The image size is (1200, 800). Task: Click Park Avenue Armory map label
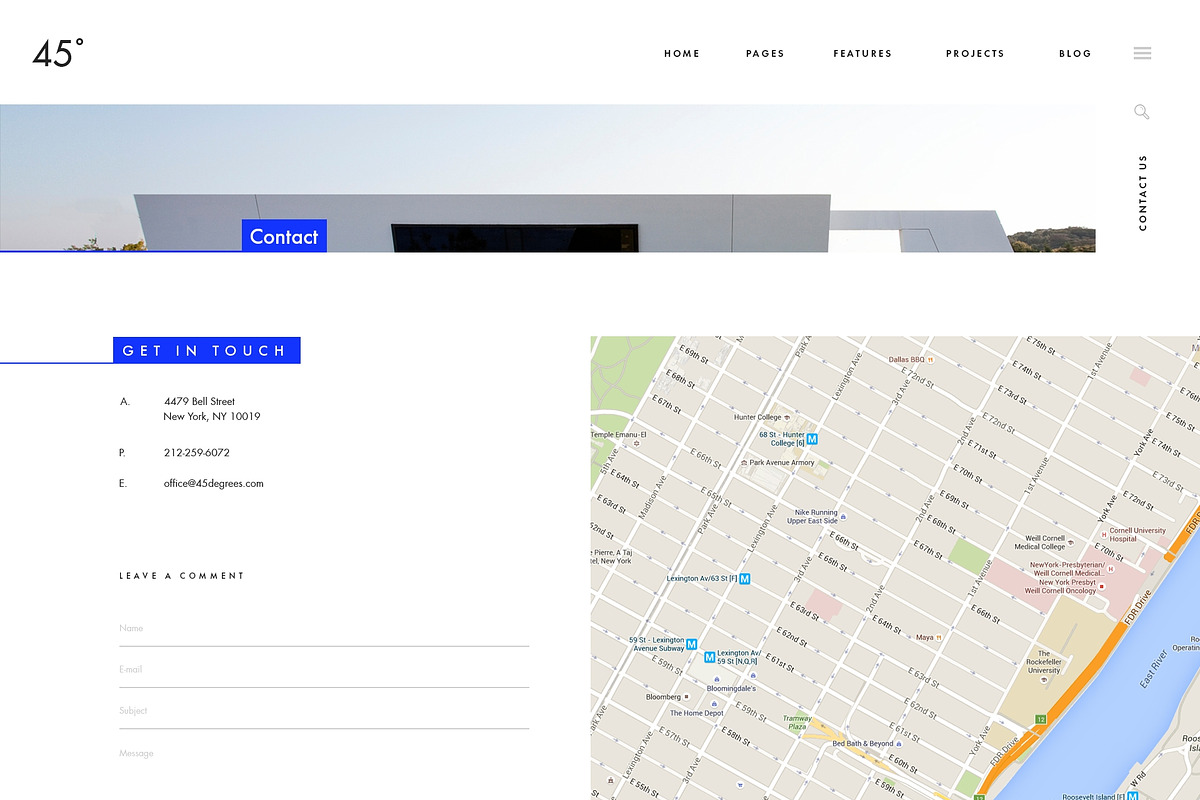[x=782, y=463]
